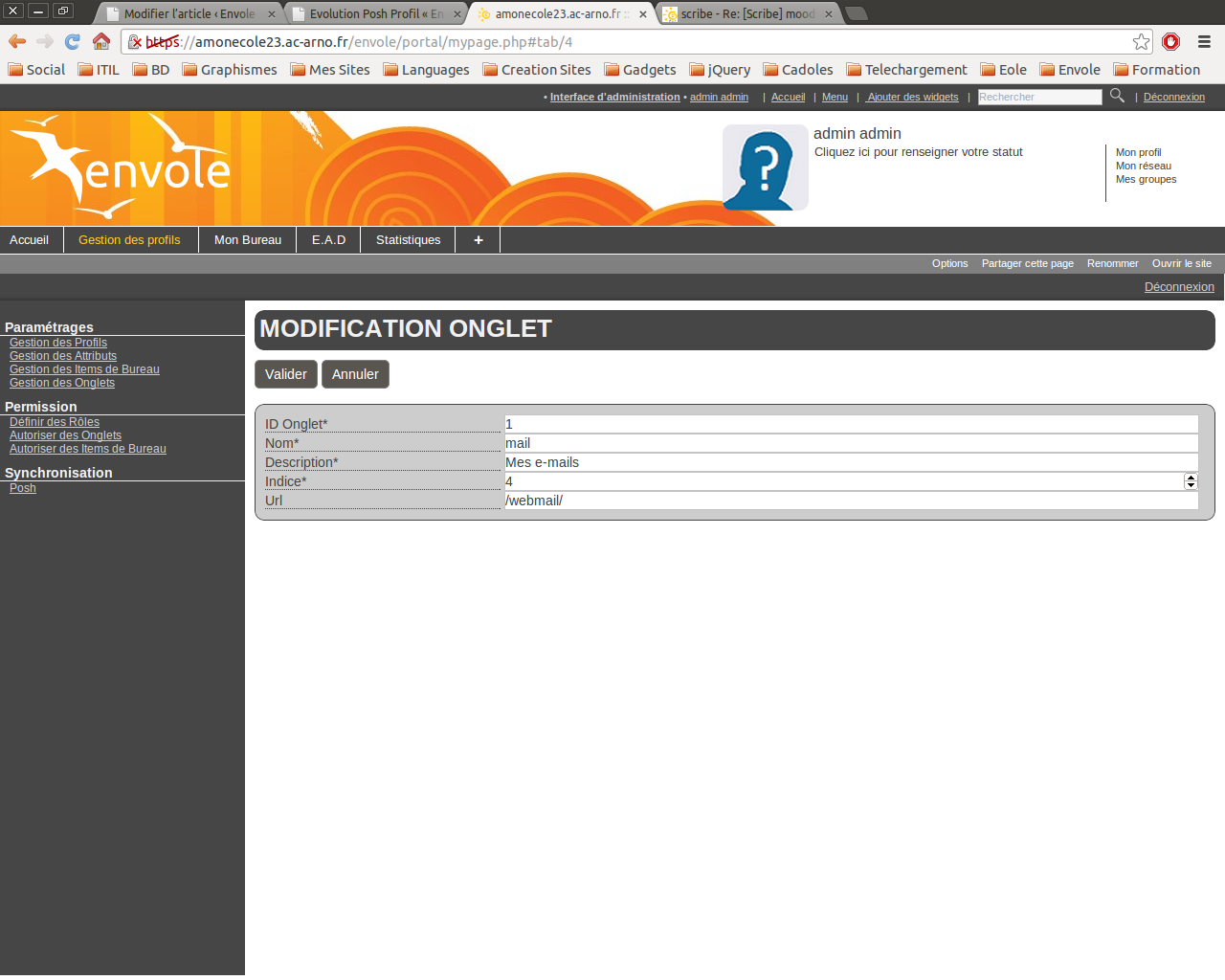Reload the page with the refresh icon
The width and height of the screenshot is (1225, 980).
pyautogui.click(x=73, y=41)
